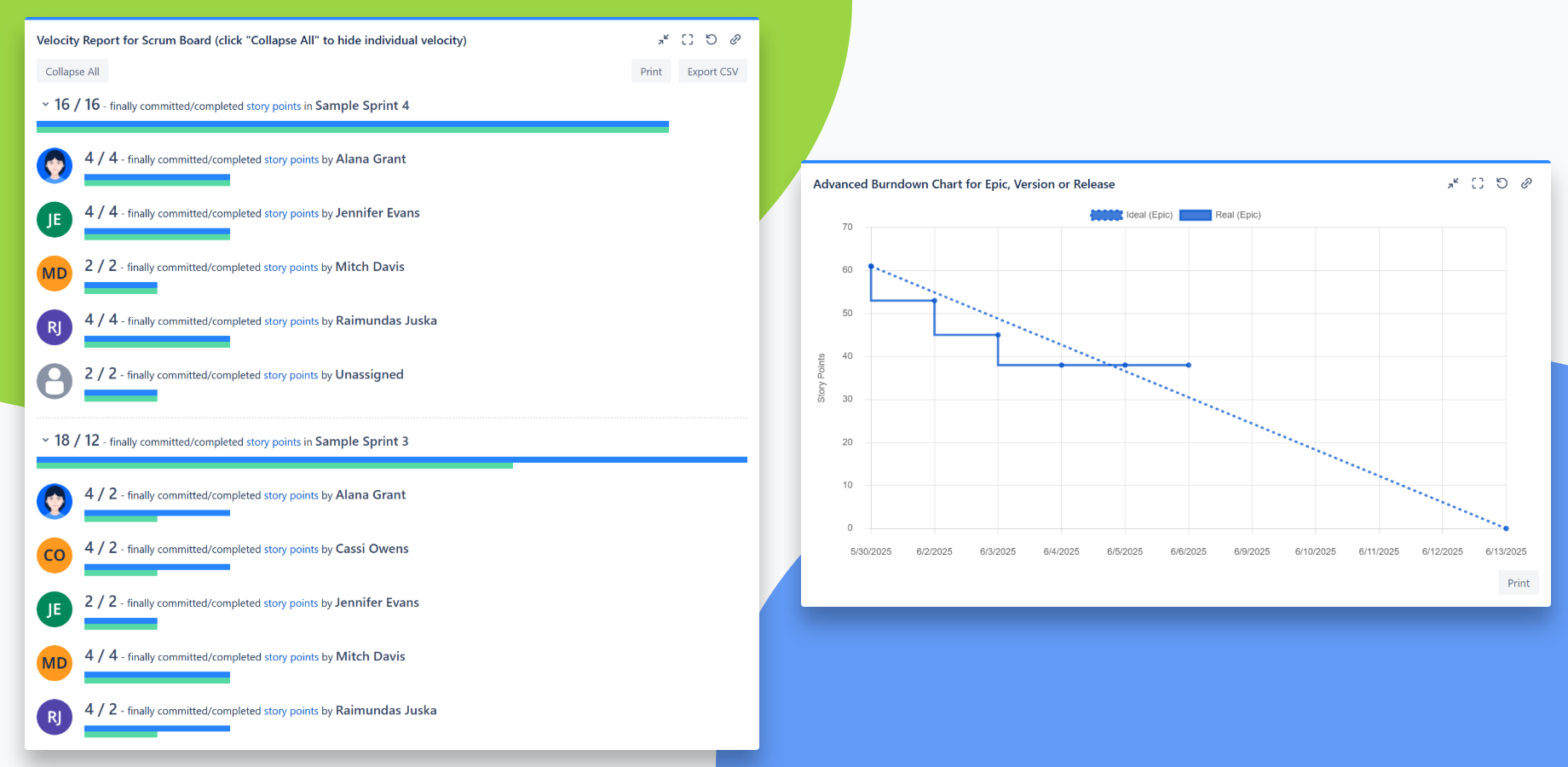
Task: Select the 'Sample Sprint 3' title text
Action: point(362,441)
